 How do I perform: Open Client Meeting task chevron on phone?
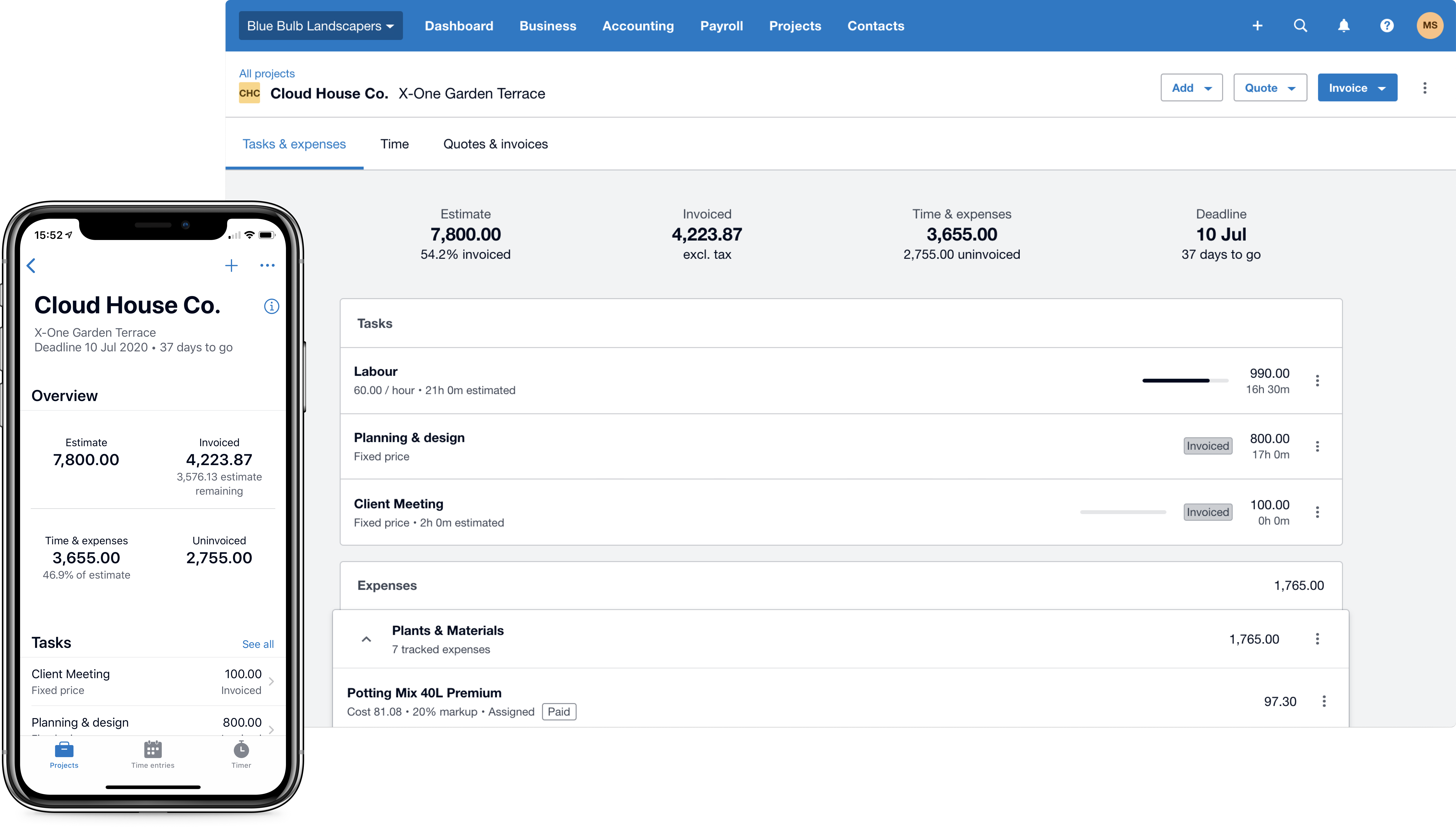point(271,681)
